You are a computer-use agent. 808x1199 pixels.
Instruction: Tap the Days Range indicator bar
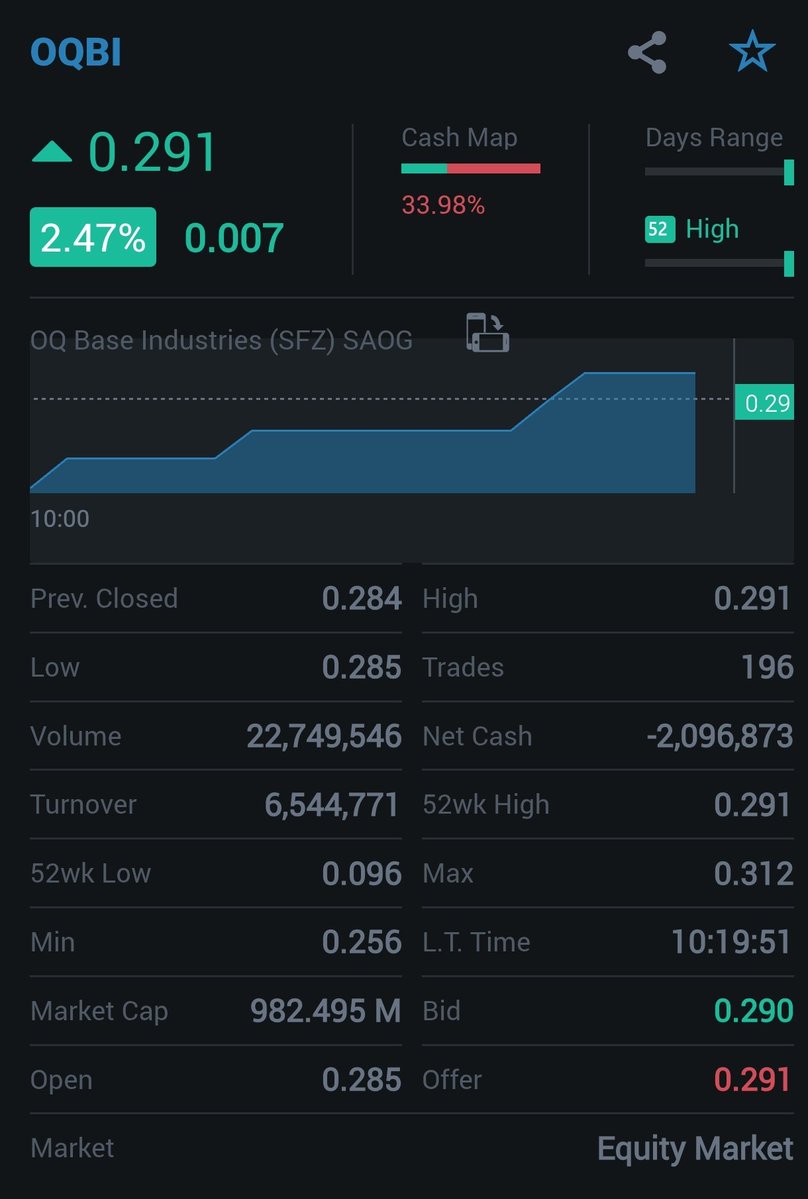click(719, 172)
